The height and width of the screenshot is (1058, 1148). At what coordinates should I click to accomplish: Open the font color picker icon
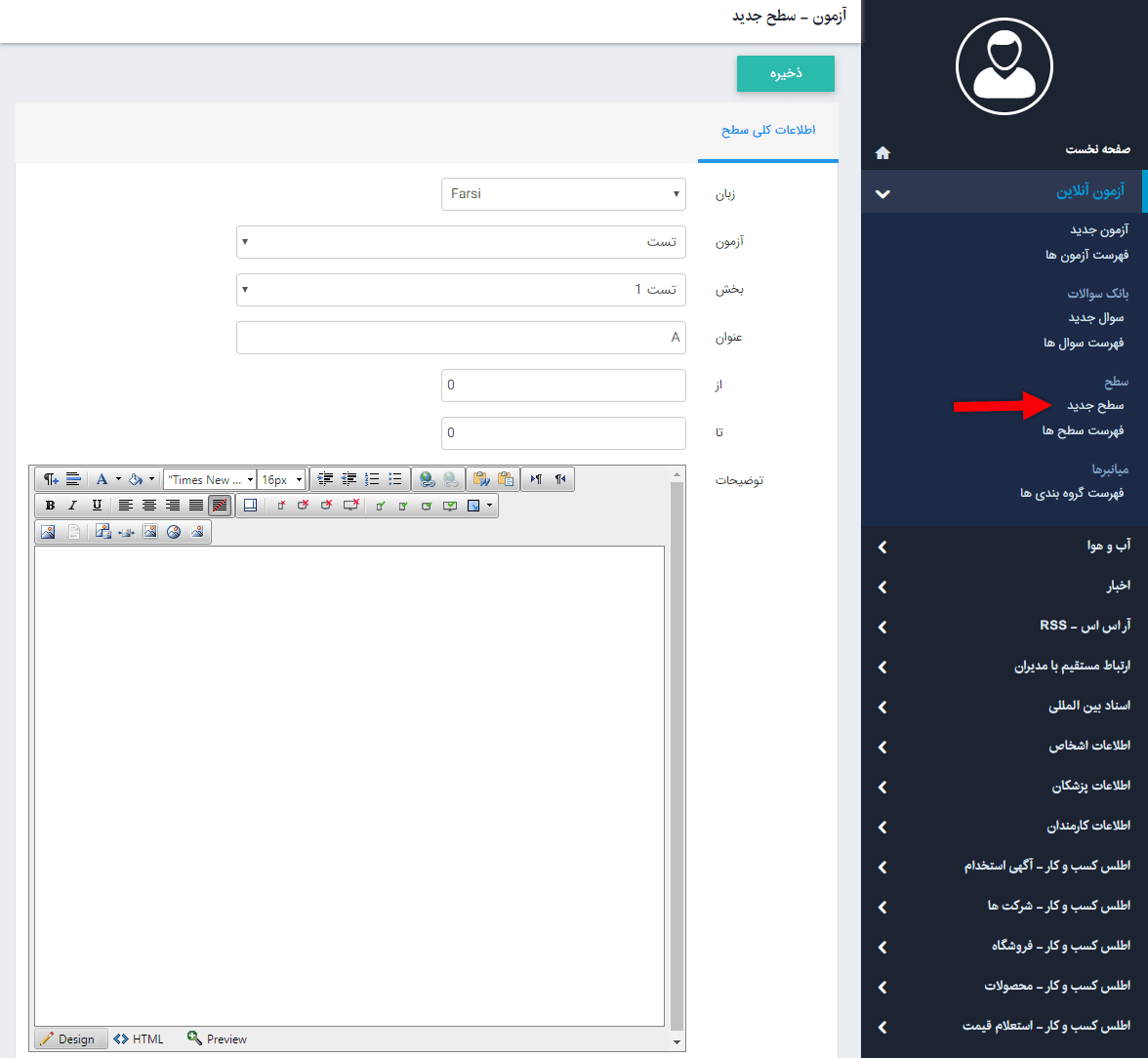point(102,480)
